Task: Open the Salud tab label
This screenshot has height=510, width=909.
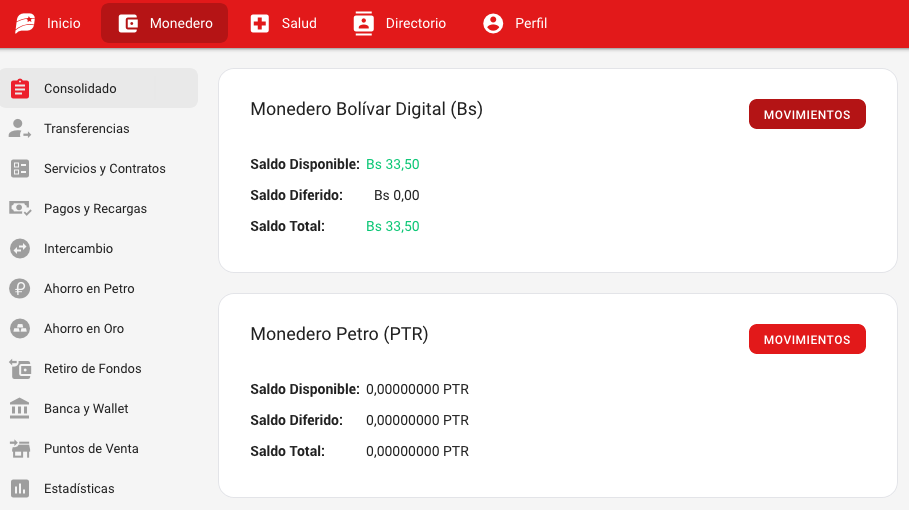Action: click(x=298, y=23)
